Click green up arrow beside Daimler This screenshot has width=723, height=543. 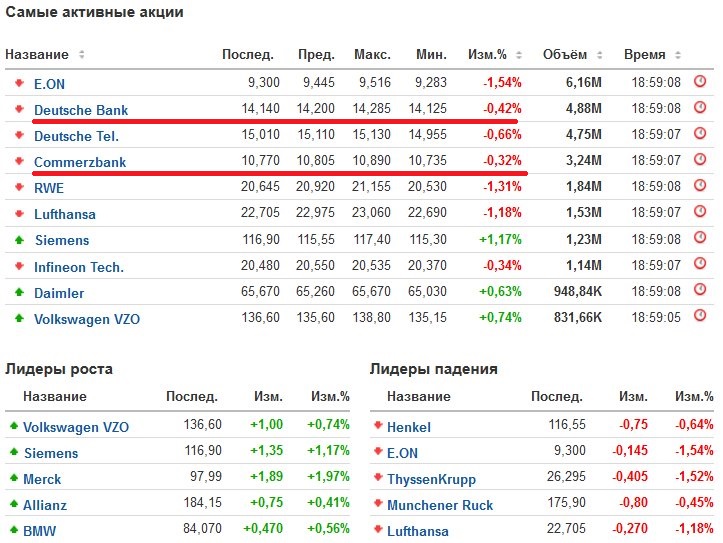[17, 293]
